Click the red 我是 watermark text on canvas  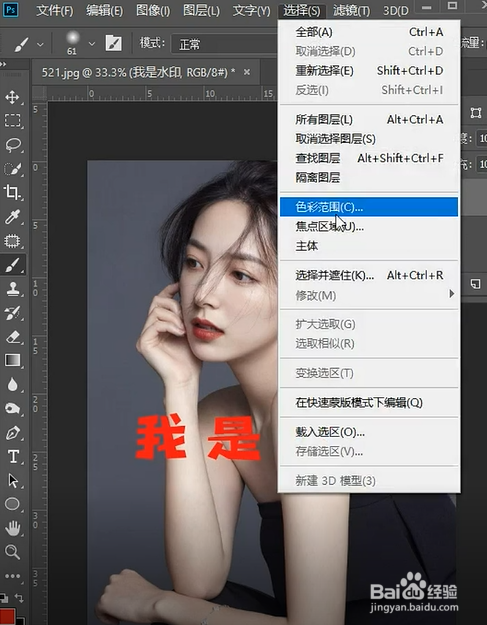coord(198,437)
